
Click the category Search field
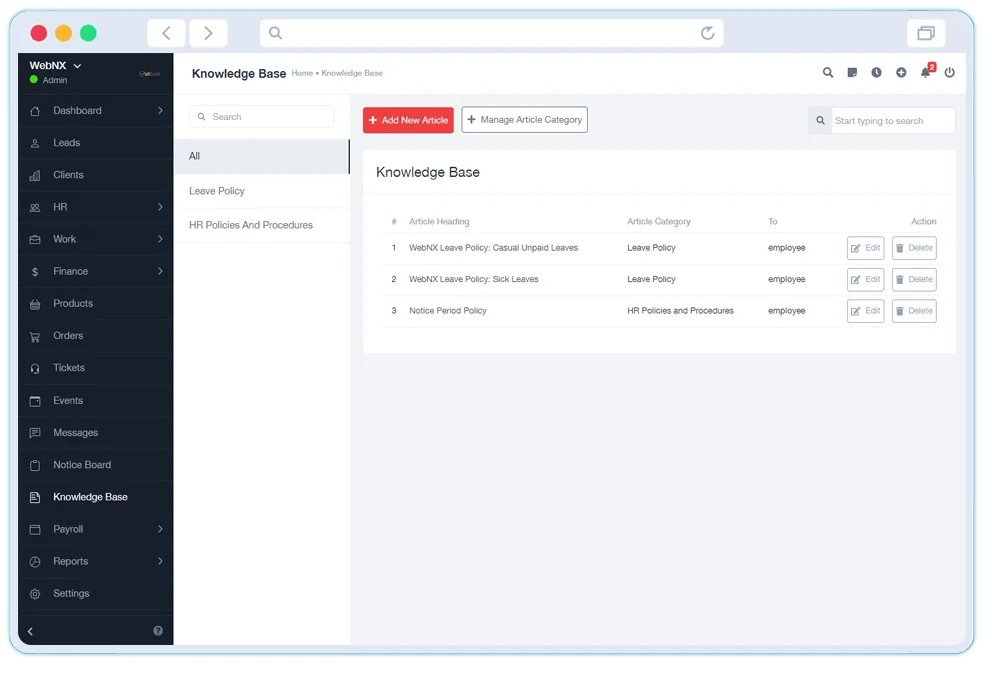click(x=261, y=117)
